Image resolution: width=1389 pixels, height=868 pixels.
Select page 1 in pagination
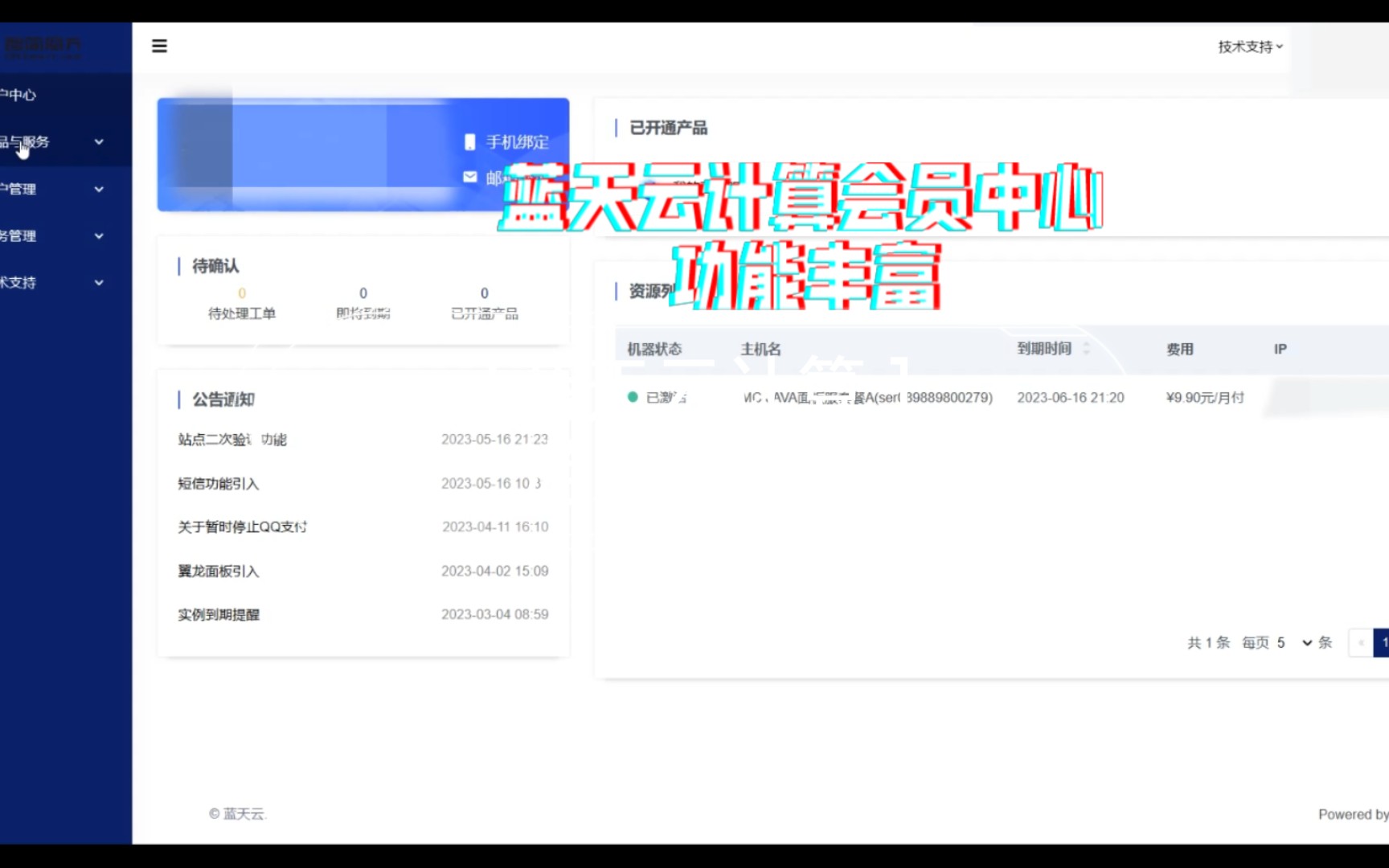pyautogui.click(x=1382, y=643)
